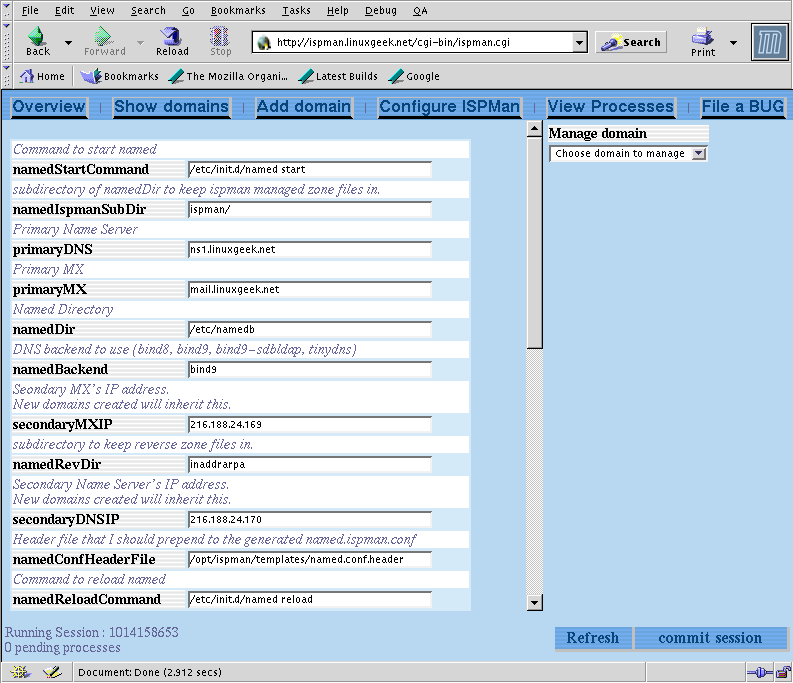
Task: Collapse the navigation toolbar grippy
Action: point(7,42)
